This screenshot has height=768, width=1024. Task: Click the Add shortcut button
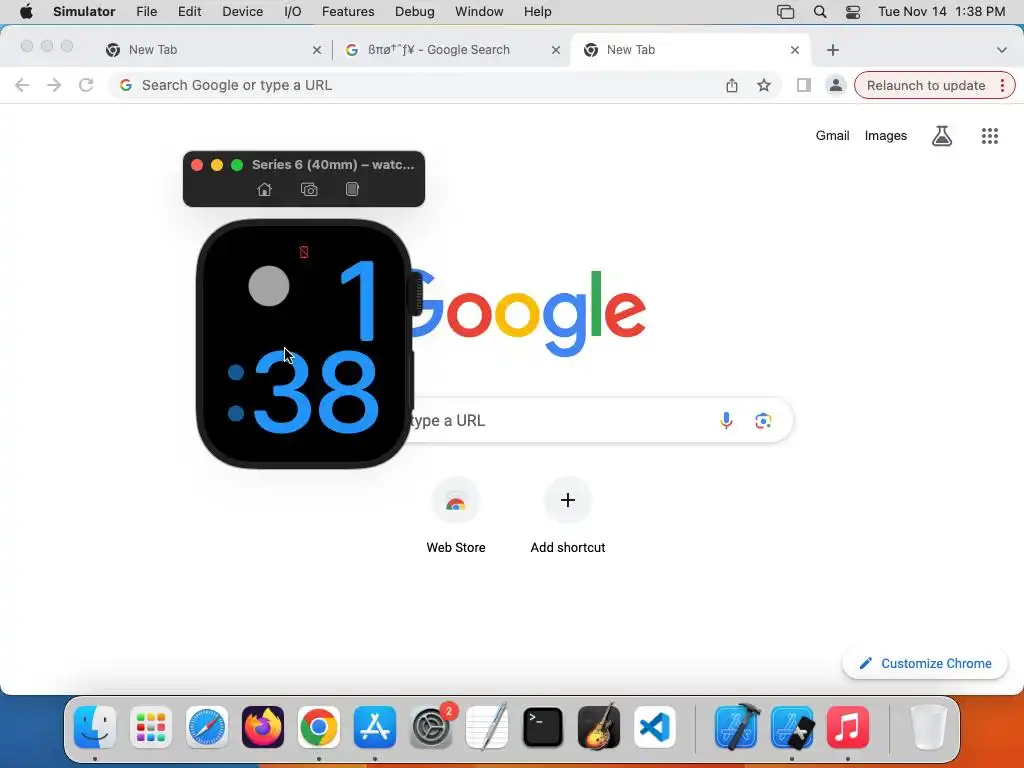pos(568,516)
